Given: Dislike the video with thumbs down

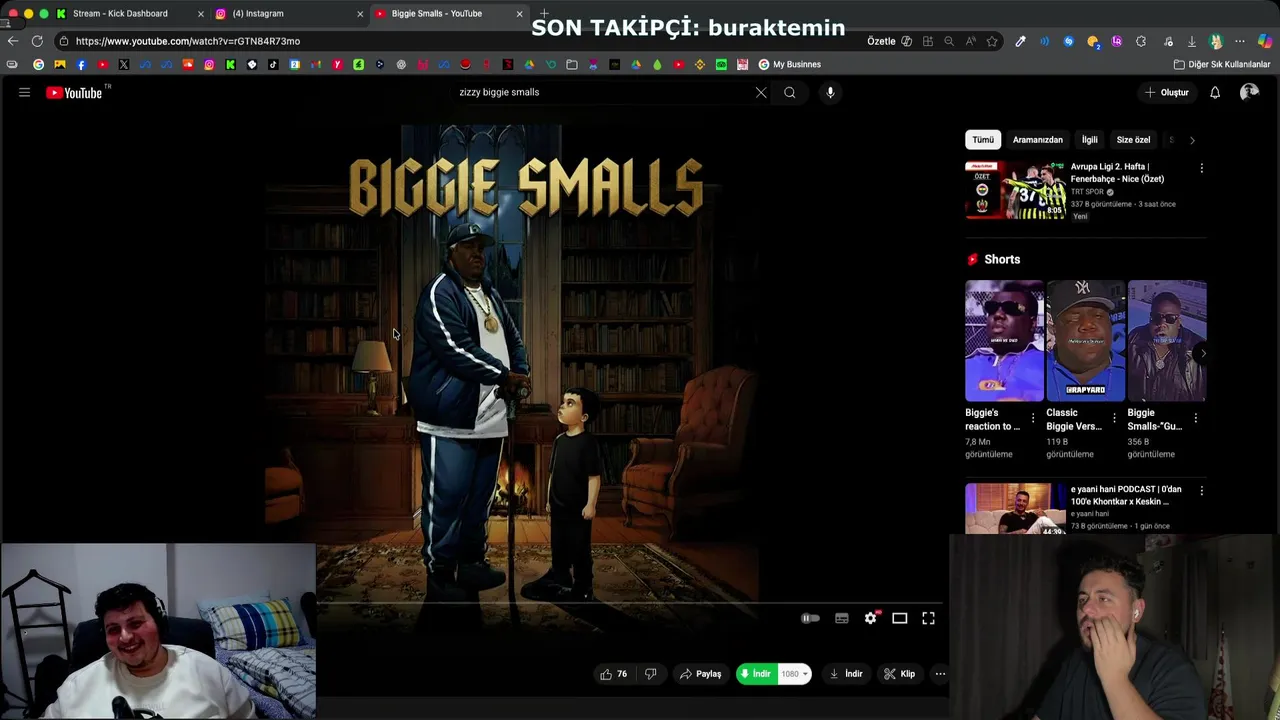Looking at the screenshot, I should click(x=651, y=674).
